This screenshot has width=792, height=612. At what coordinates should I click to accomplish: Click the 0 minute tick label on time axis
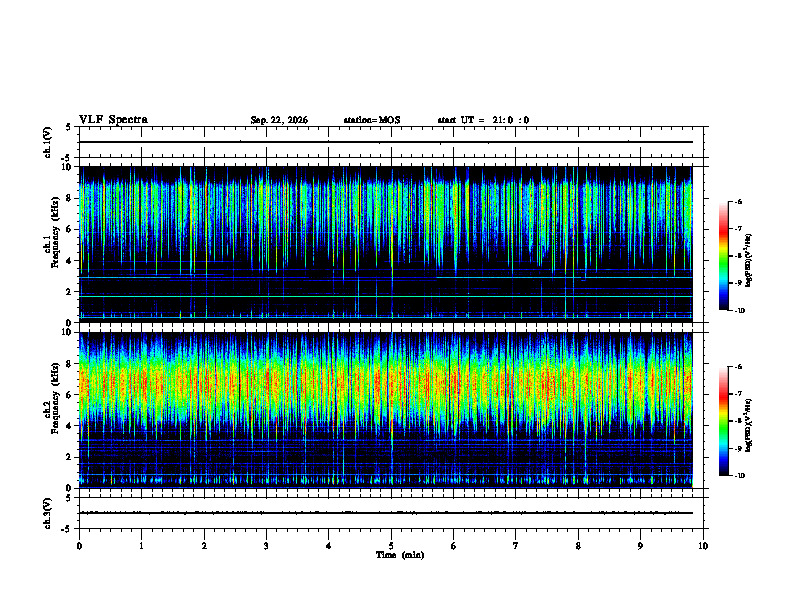(79, 546)
